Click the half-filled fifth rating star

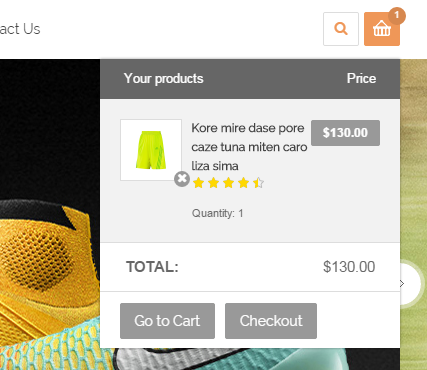(x=258, y=183)
